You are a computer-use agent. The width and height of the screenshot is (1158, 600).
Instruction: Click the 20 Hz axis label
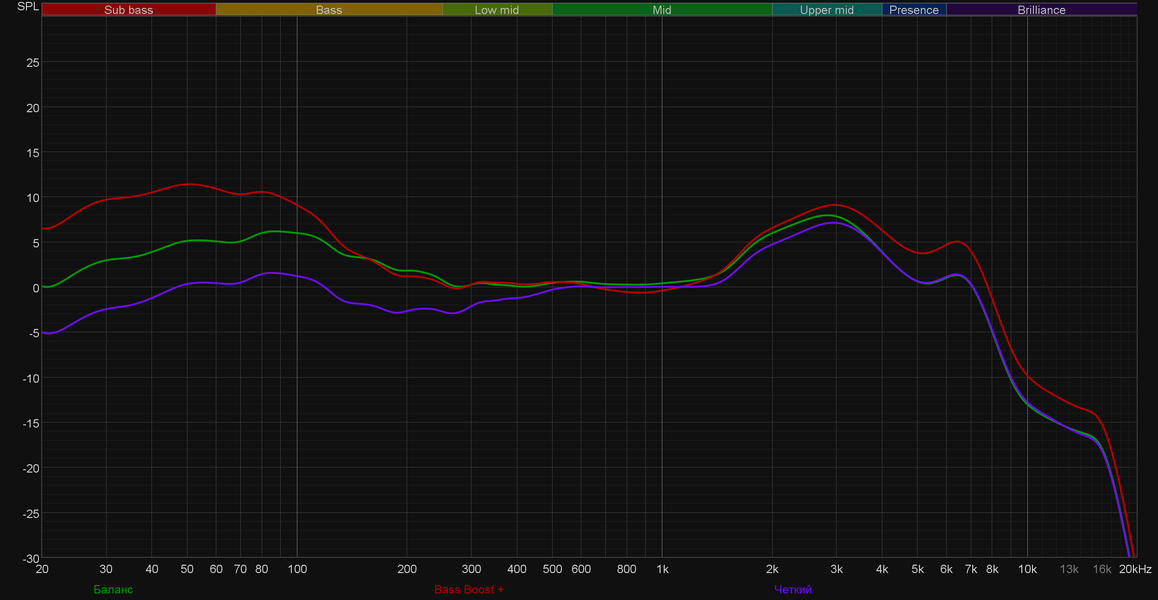pos(42,569)
